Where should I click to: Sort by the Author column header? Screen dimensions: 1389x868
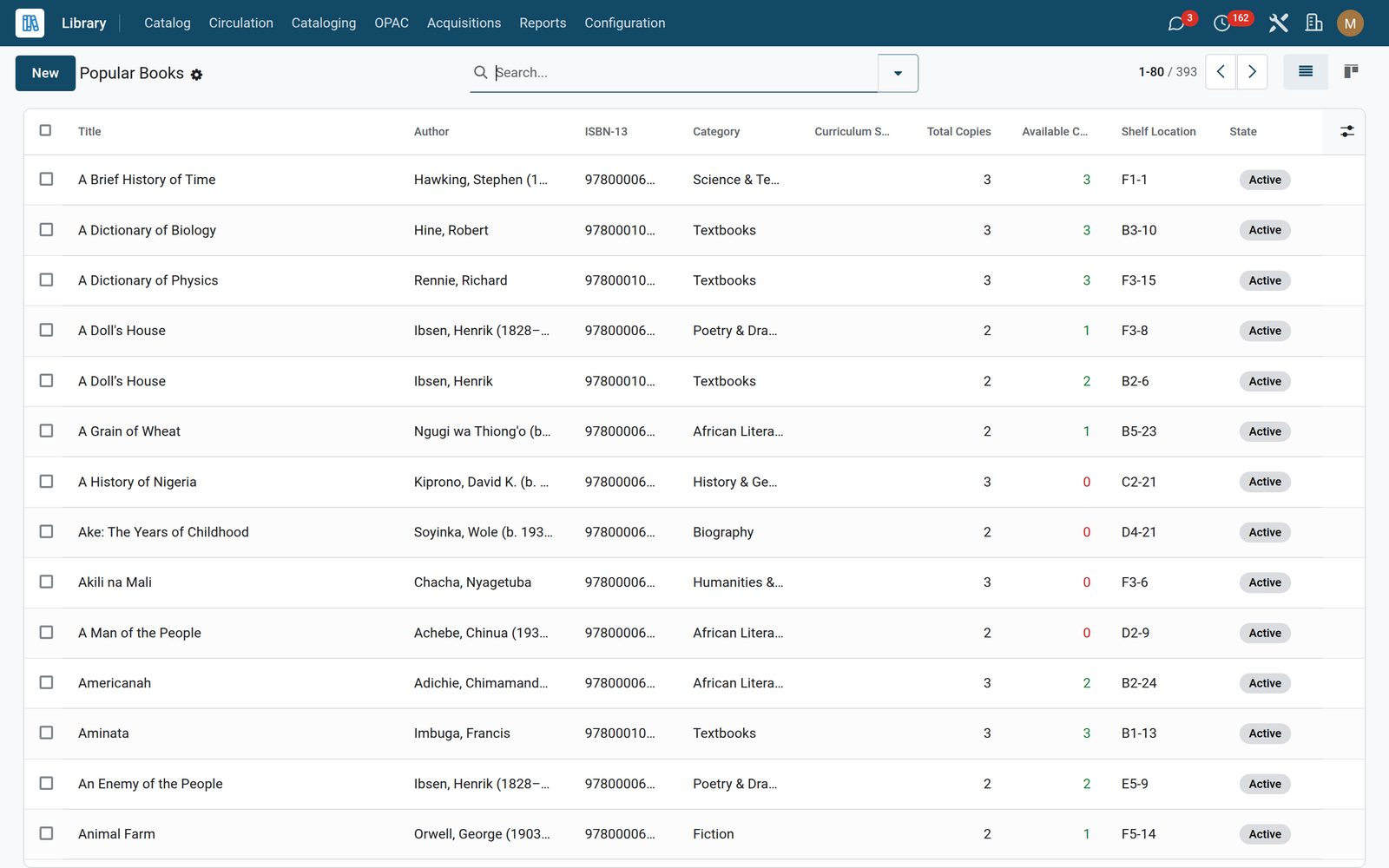click(x=431, y=132)
